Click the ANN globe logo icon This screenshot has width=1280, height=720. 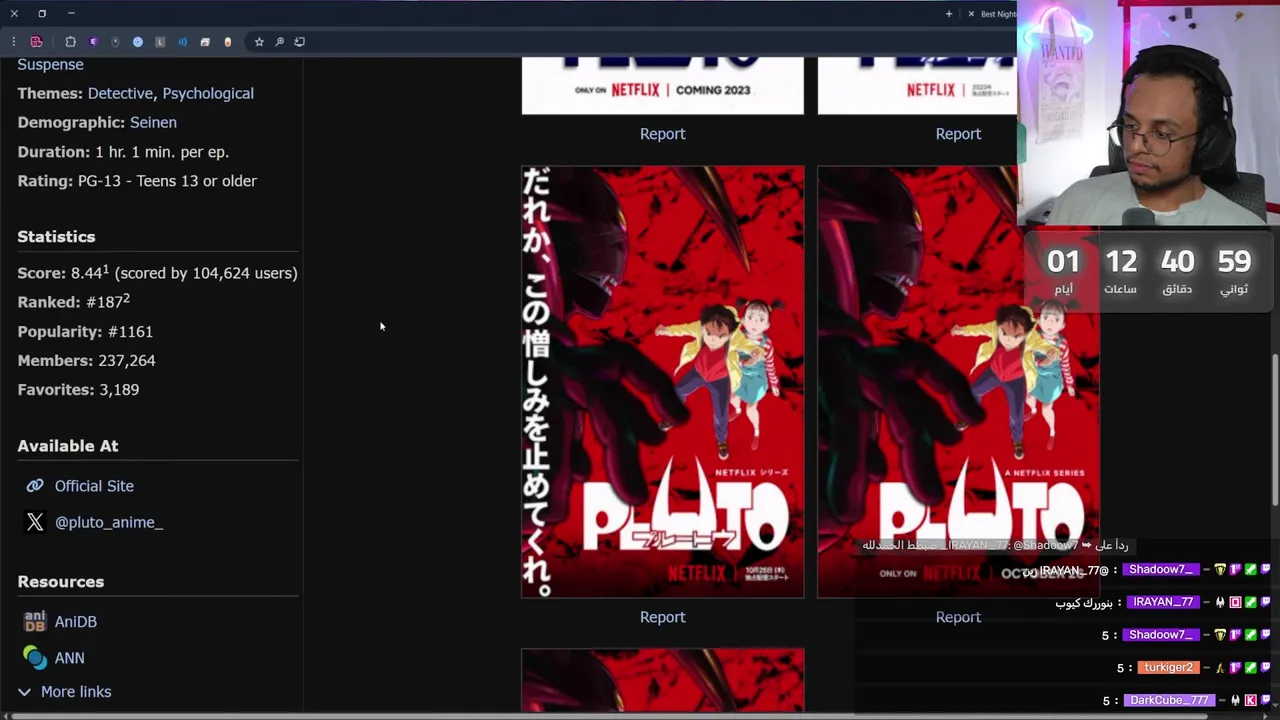[35, 657]
